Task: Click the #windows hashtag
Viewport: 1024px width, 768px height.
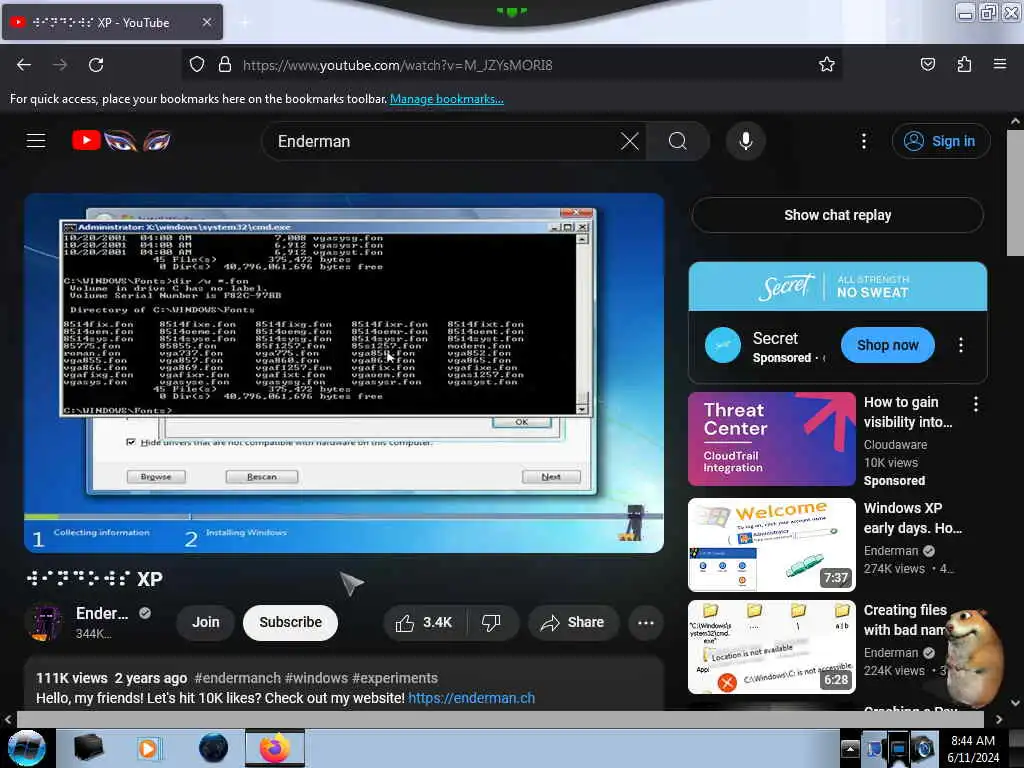Action: [x=316, y=678]
